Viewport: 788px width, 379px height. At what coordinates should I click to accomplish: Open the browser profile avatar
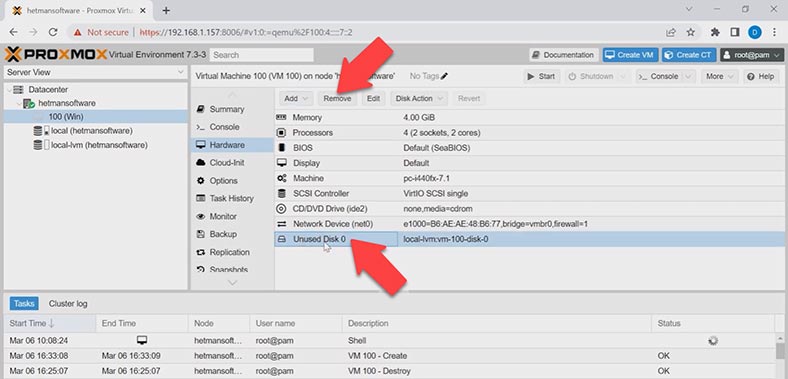[755, 32]
